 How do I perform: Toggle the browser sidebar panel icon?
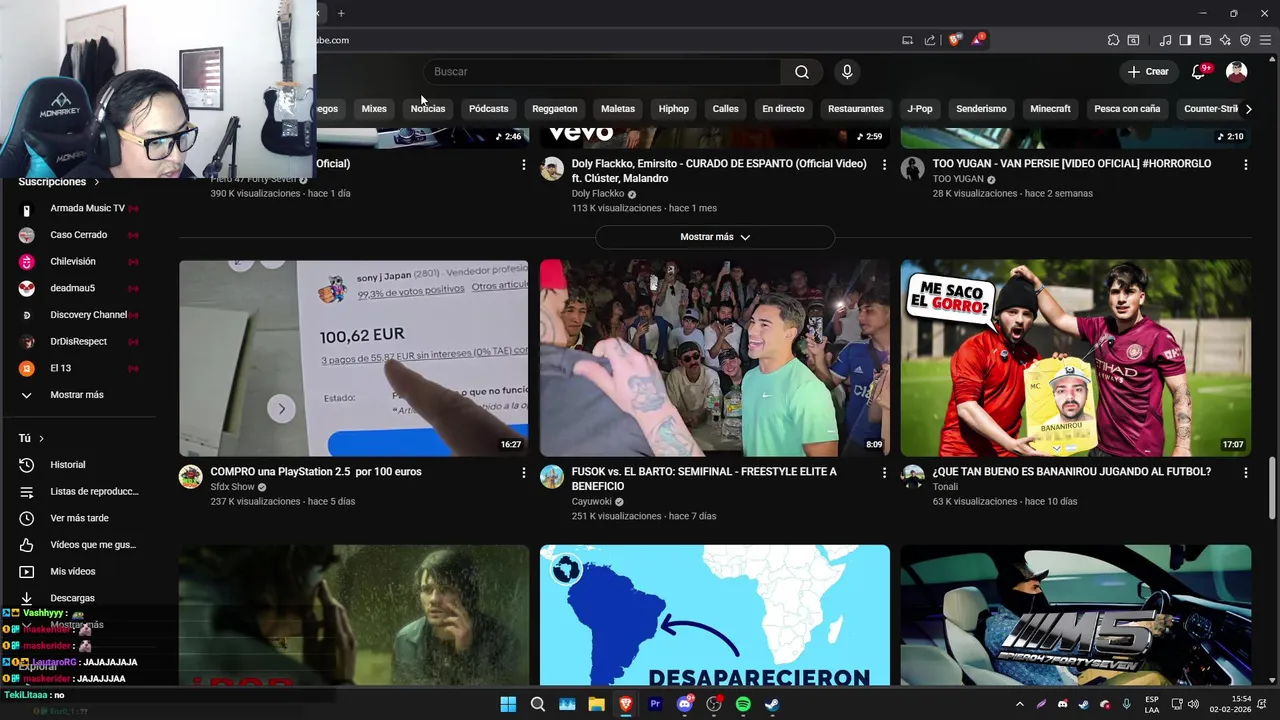point(1185,40)
